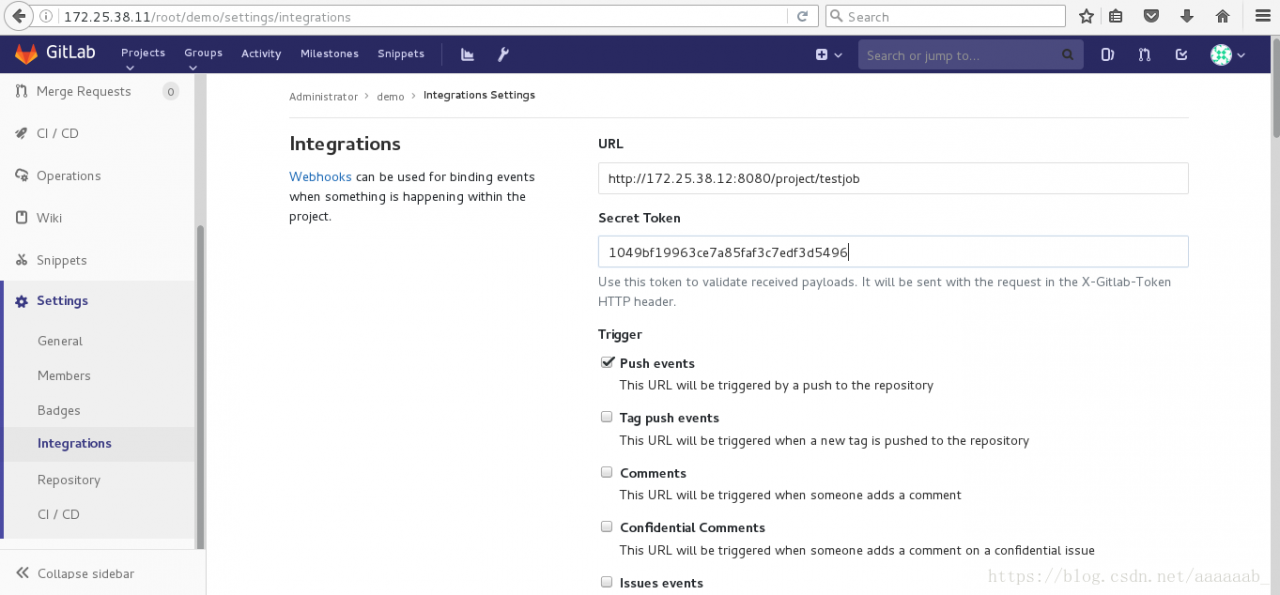This screenshot has height=595, width=1280.
Task: Click the browser Search box
Action: pyautogui.click(x=945, y=16)
